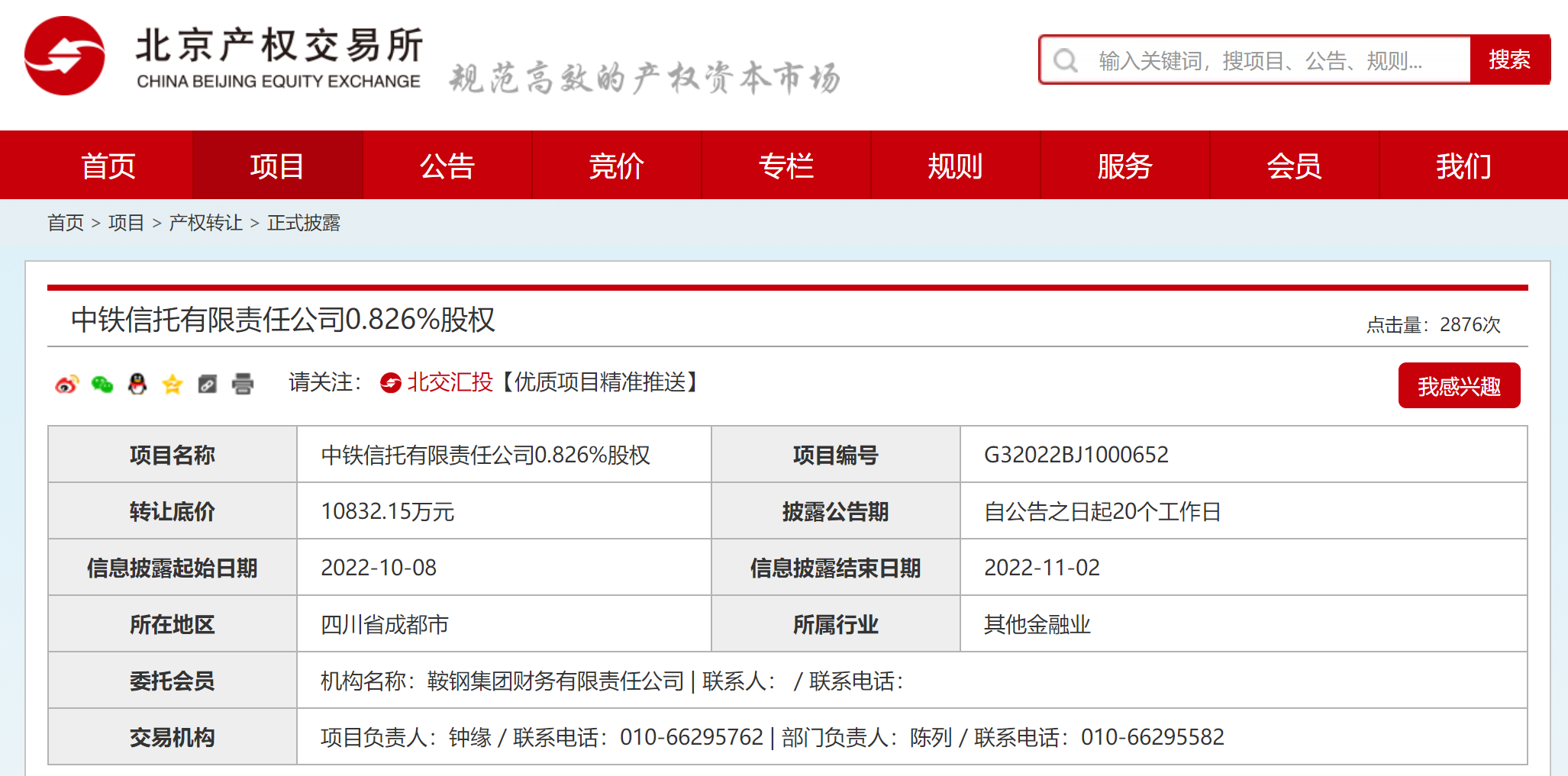The width and height of the screenshot is (1568, 776).
Task: Print the page with printer icon
Action: coord(243,384)
